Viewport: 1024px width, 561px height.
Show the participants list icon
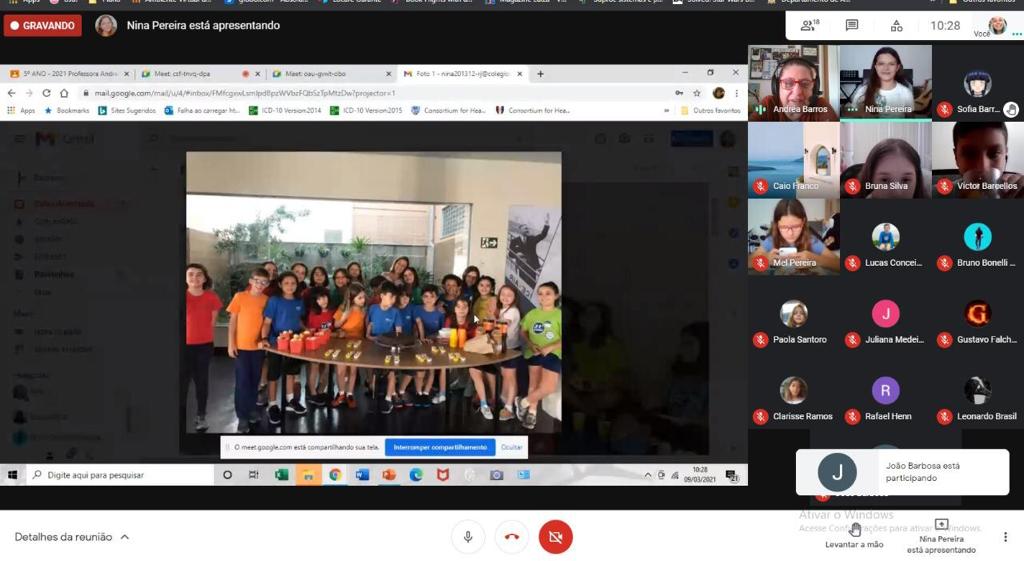810,25
